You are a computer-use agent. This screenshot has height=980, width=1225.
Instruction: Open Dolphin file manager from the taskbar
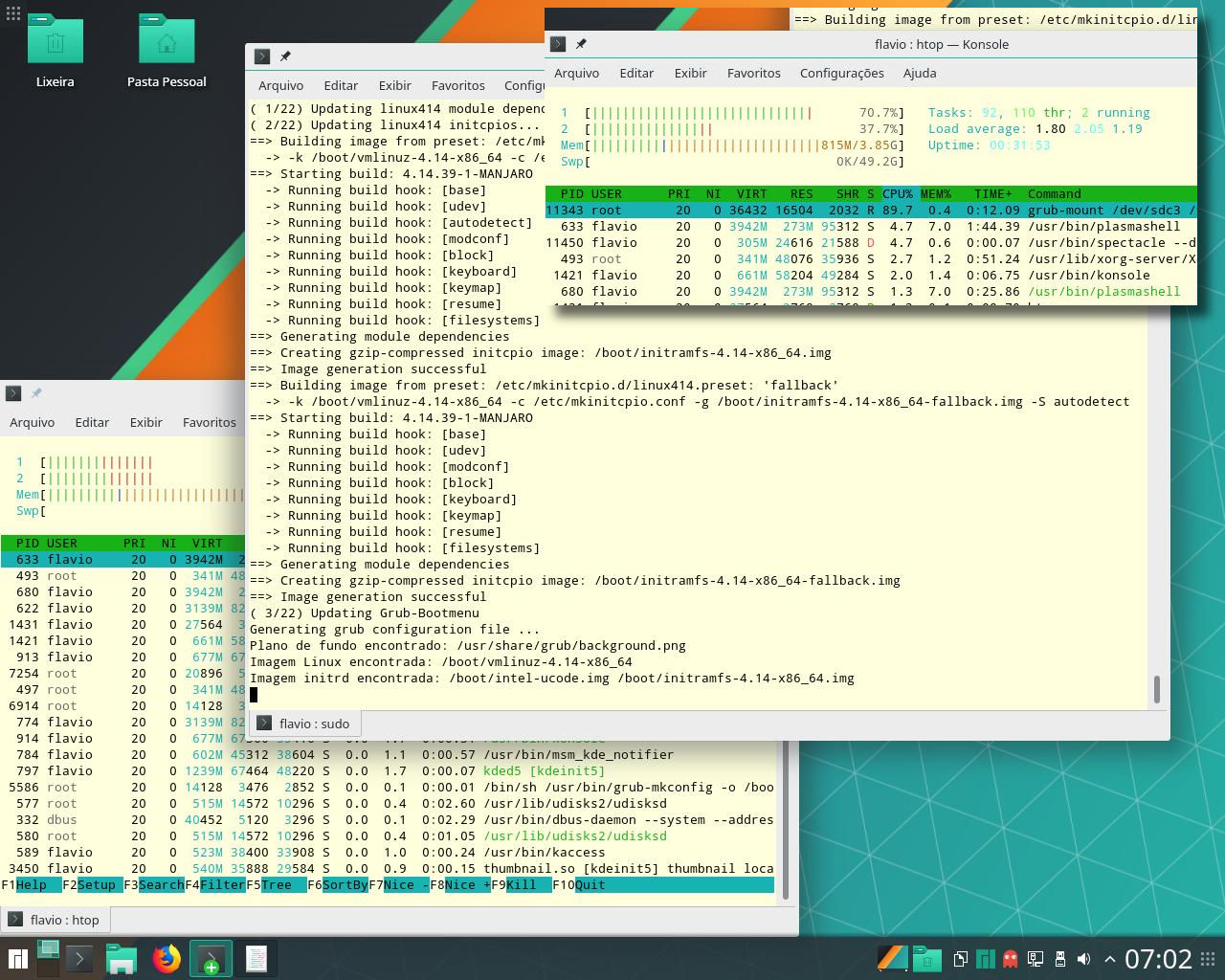[x=121, y=959]
